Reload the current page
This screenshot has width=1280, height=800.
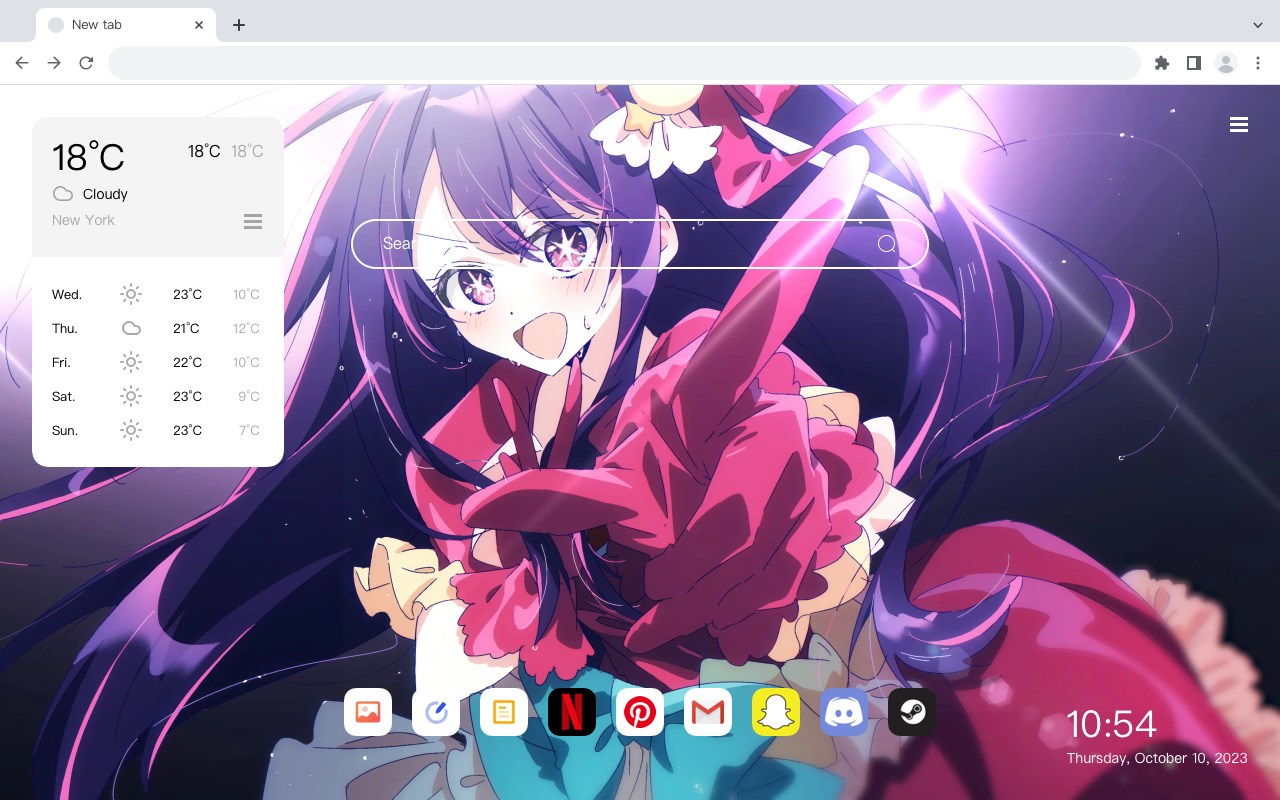[x=86, y=63]
